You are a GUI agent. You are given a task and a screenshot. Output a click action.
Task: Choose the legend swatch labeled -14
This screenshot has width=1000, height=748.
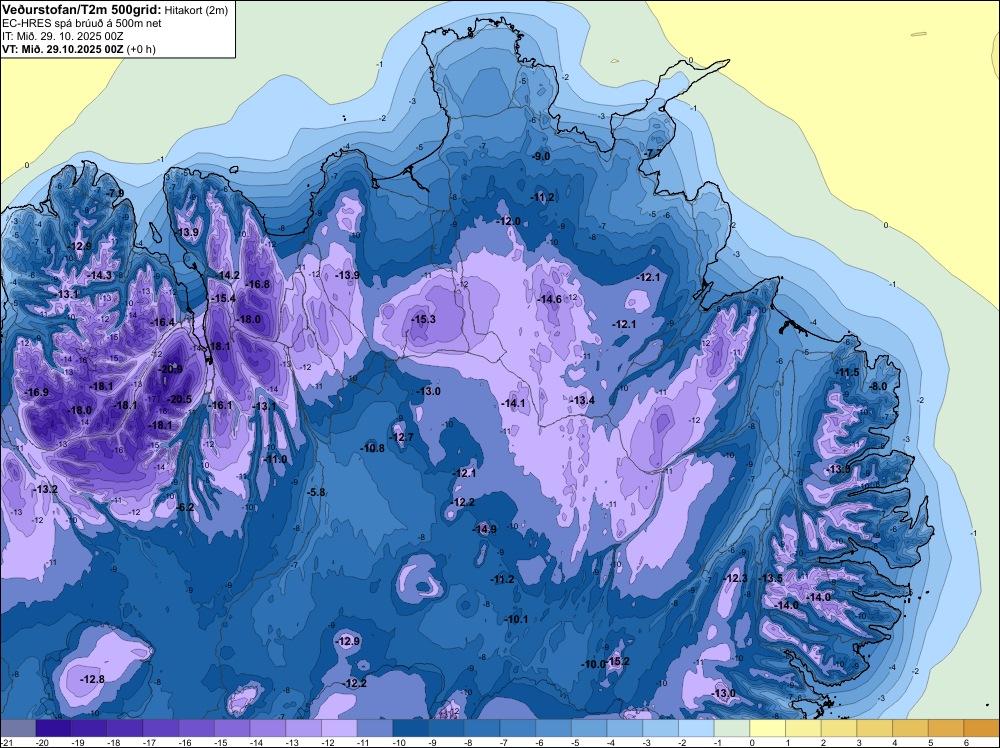coord(268,728)
